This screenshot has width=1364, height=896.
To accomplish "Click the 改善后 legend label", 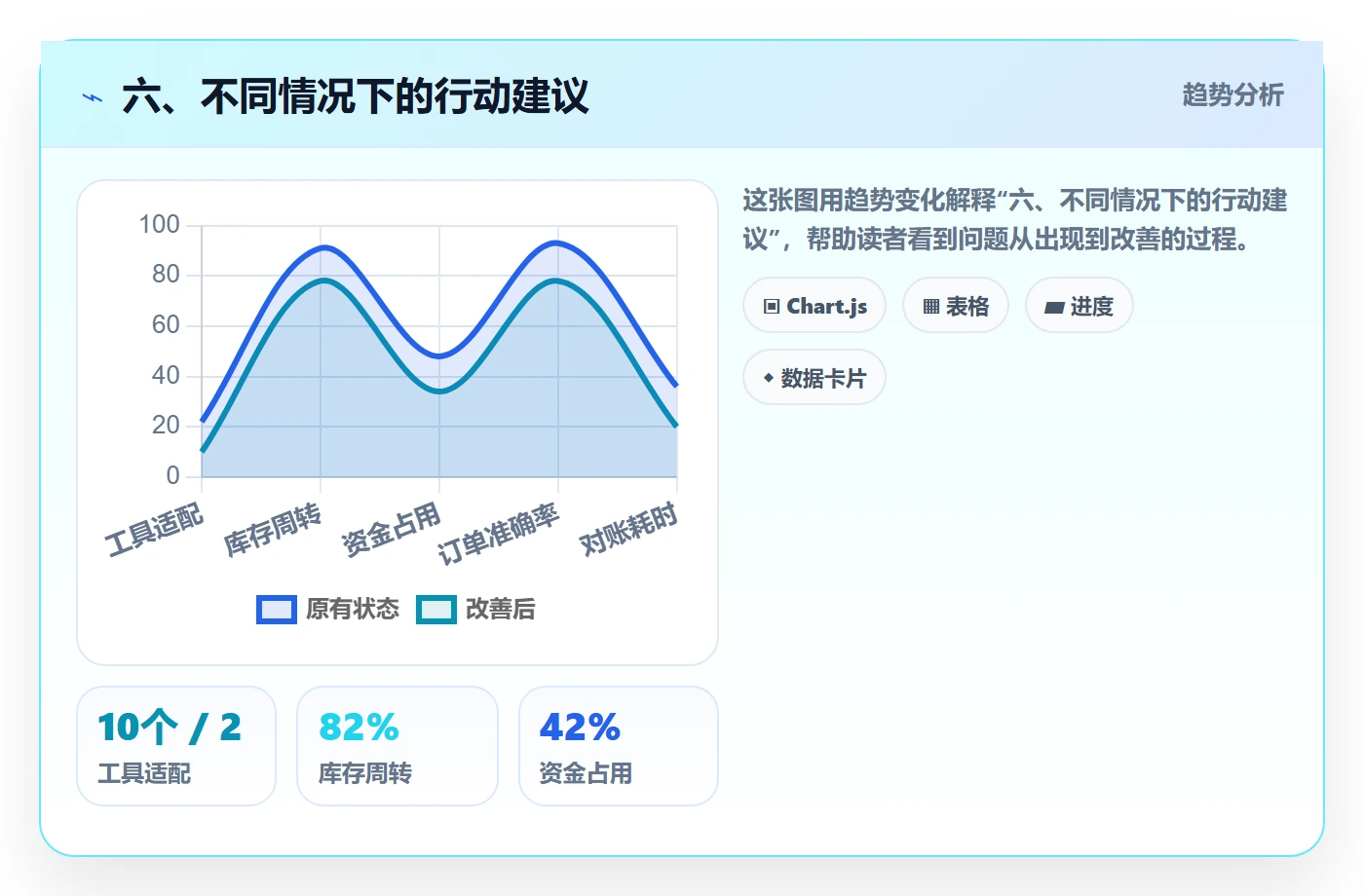I will coord(501,610).
